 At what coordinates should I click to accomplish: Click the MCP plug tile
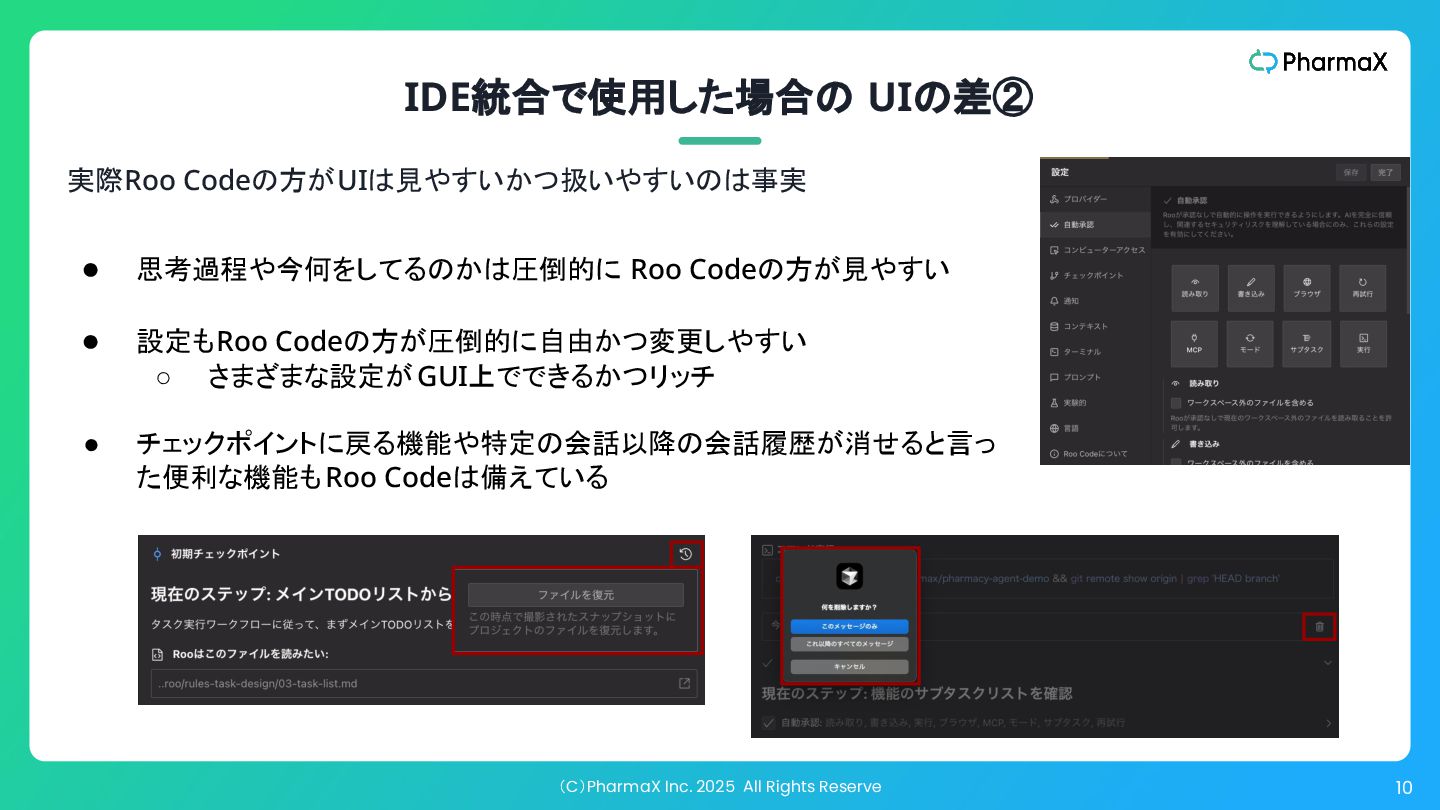pos(1195,344)
